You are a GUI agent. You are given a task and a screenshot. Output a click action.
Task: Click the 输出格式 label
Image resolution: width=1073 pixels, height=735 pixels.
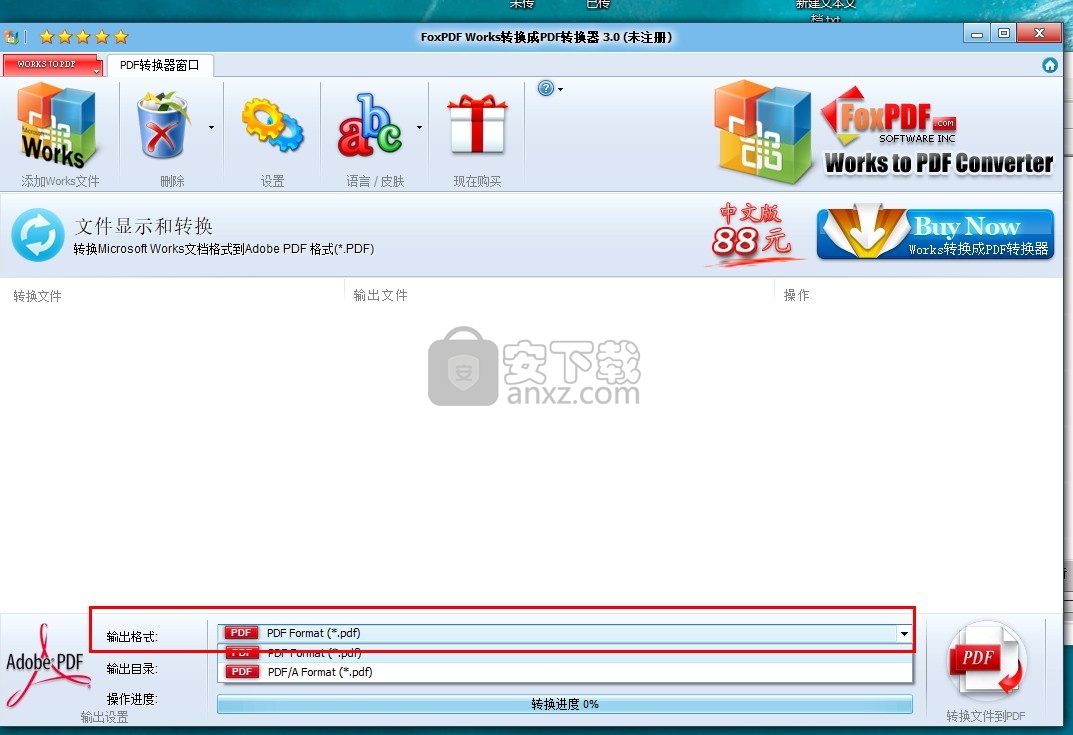(132, 636)
